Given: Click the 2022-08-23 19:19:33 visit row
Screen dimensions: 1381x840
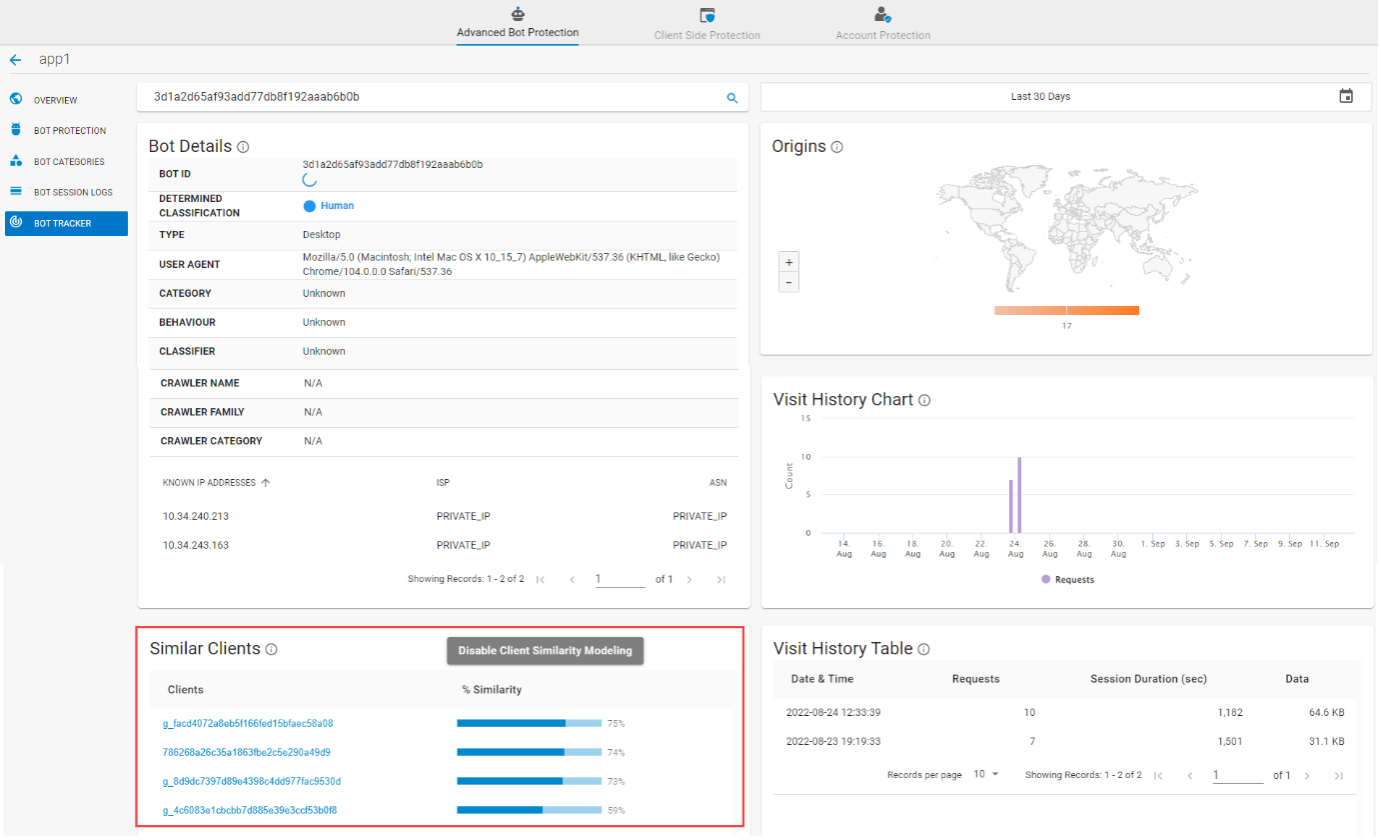Looking at the screenshot, I should 1066,742.
